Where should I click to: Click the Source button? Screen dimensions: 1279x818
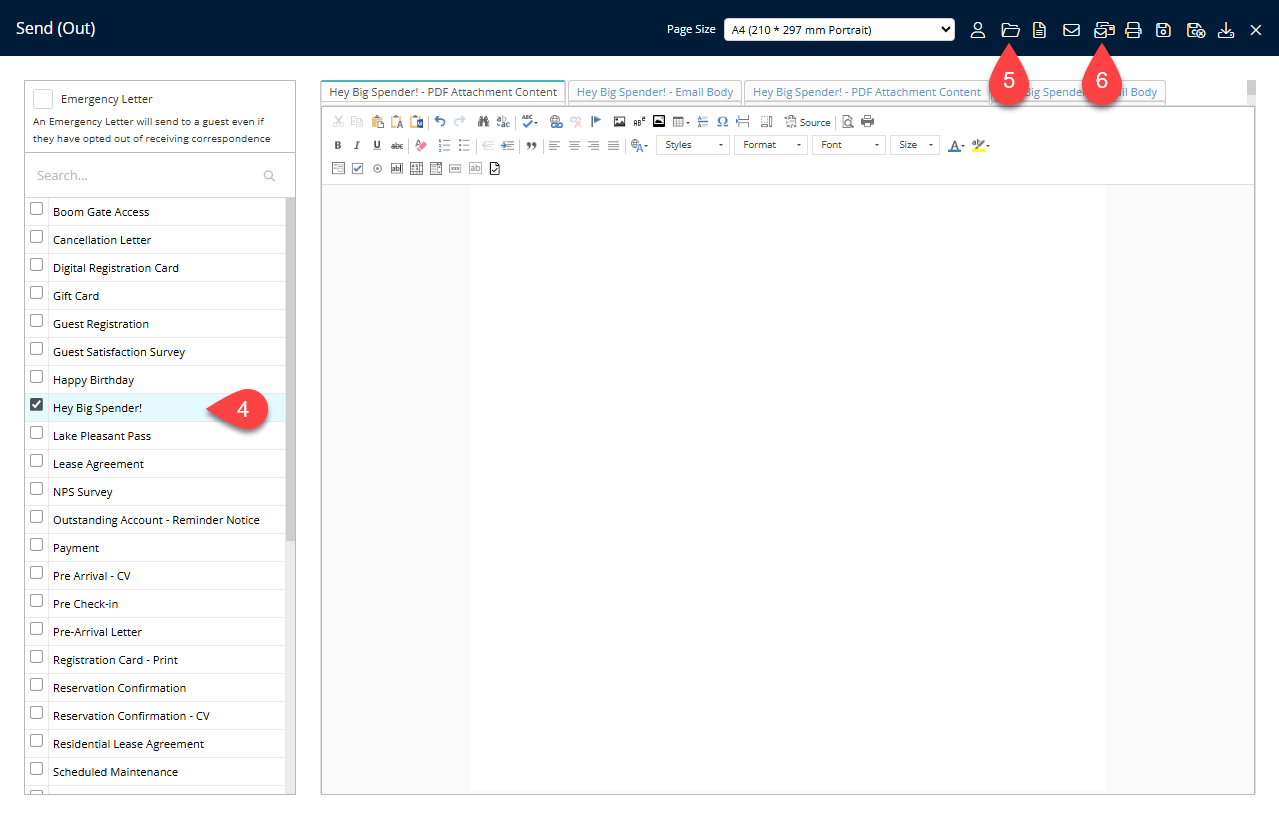point(808,122)
